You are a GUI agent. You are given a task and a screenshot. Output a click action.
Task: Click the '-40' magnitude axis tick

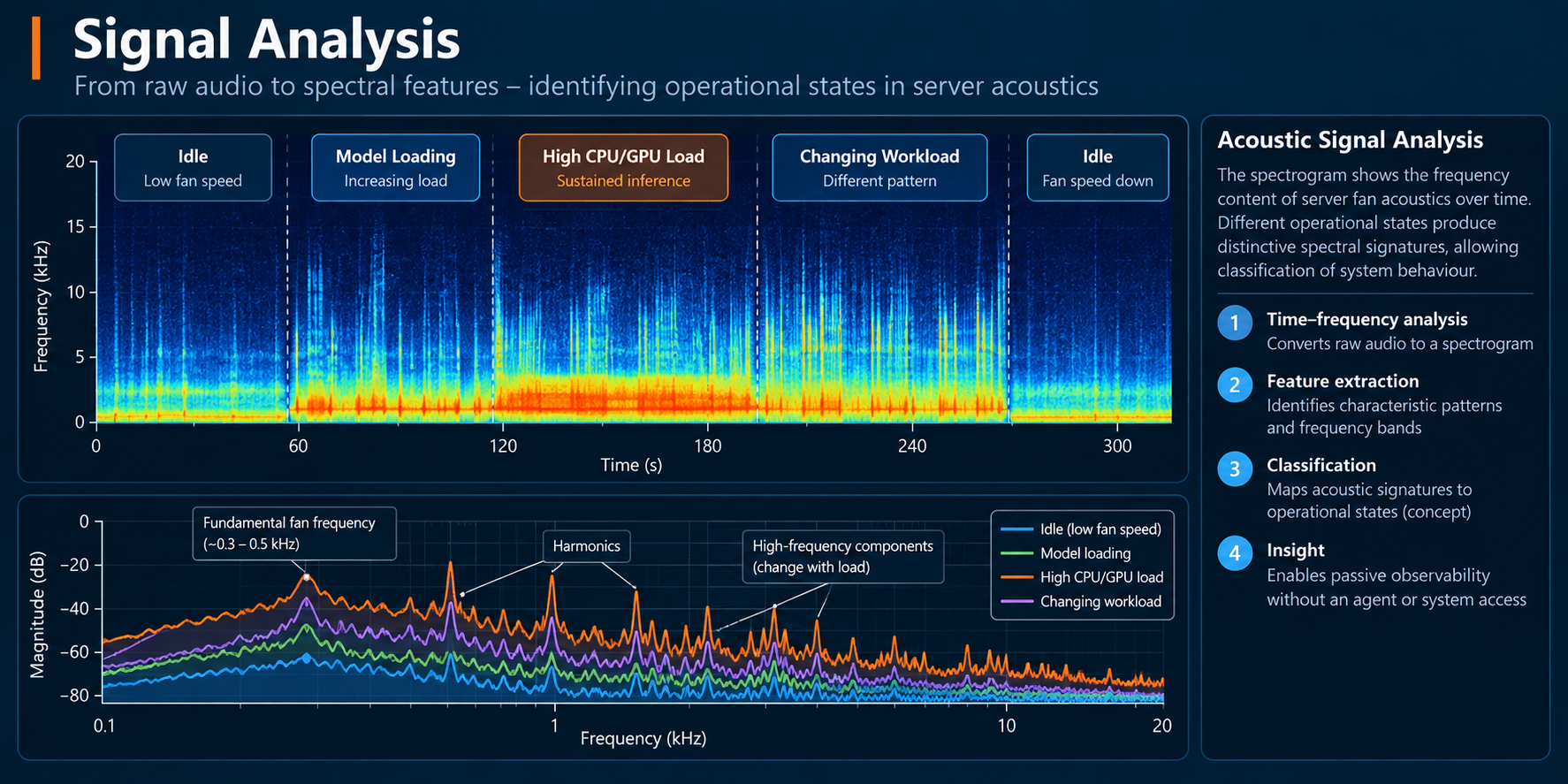pyautogui.click(x=77, y=608)
